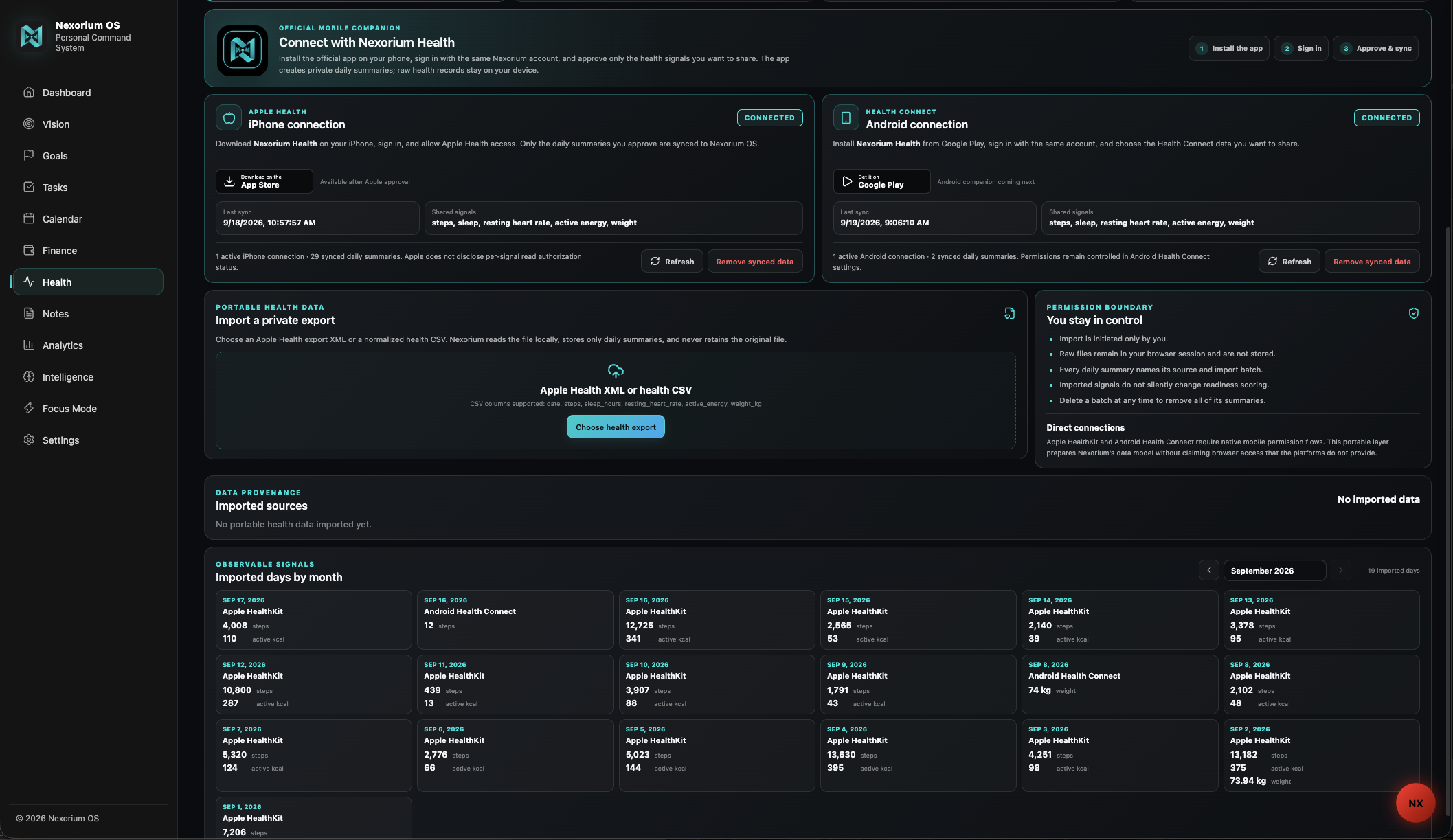The height and width of the screenshot is (840, 1453).
Task: Click the Nexorium OS logo icon
Action: point(31,36)
